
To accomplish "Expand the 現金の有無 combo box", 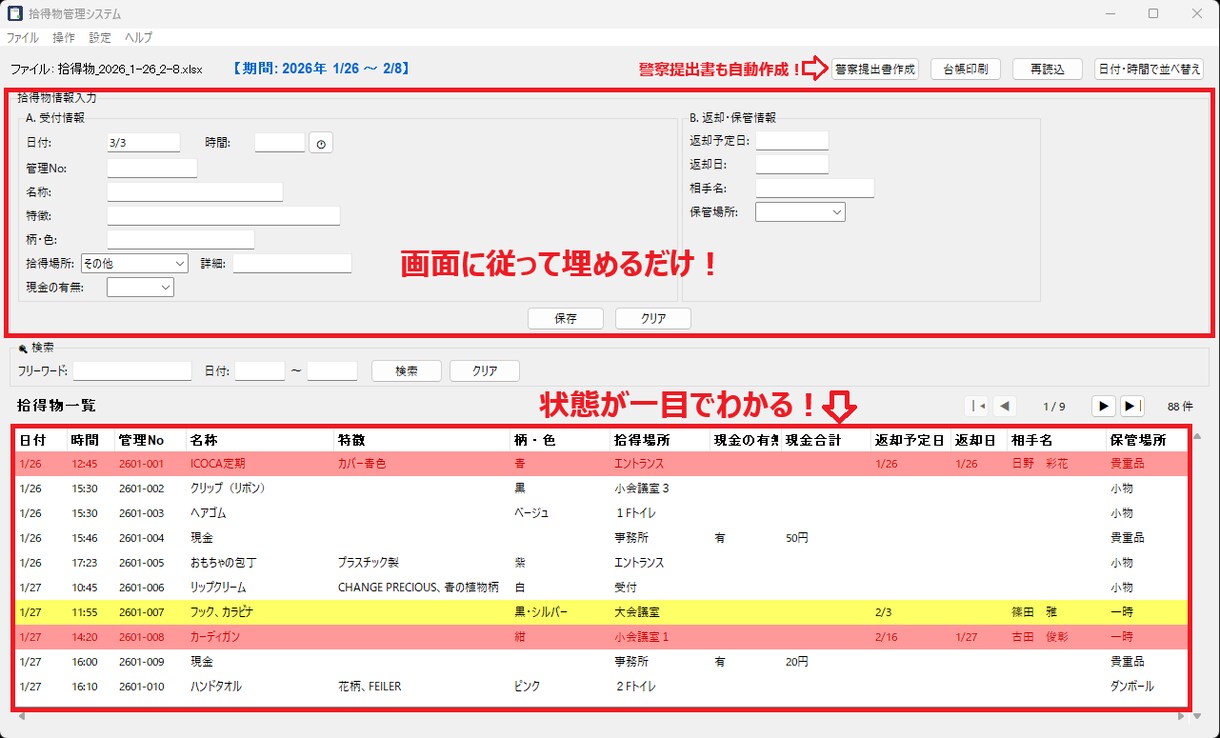I will (140, 287).
